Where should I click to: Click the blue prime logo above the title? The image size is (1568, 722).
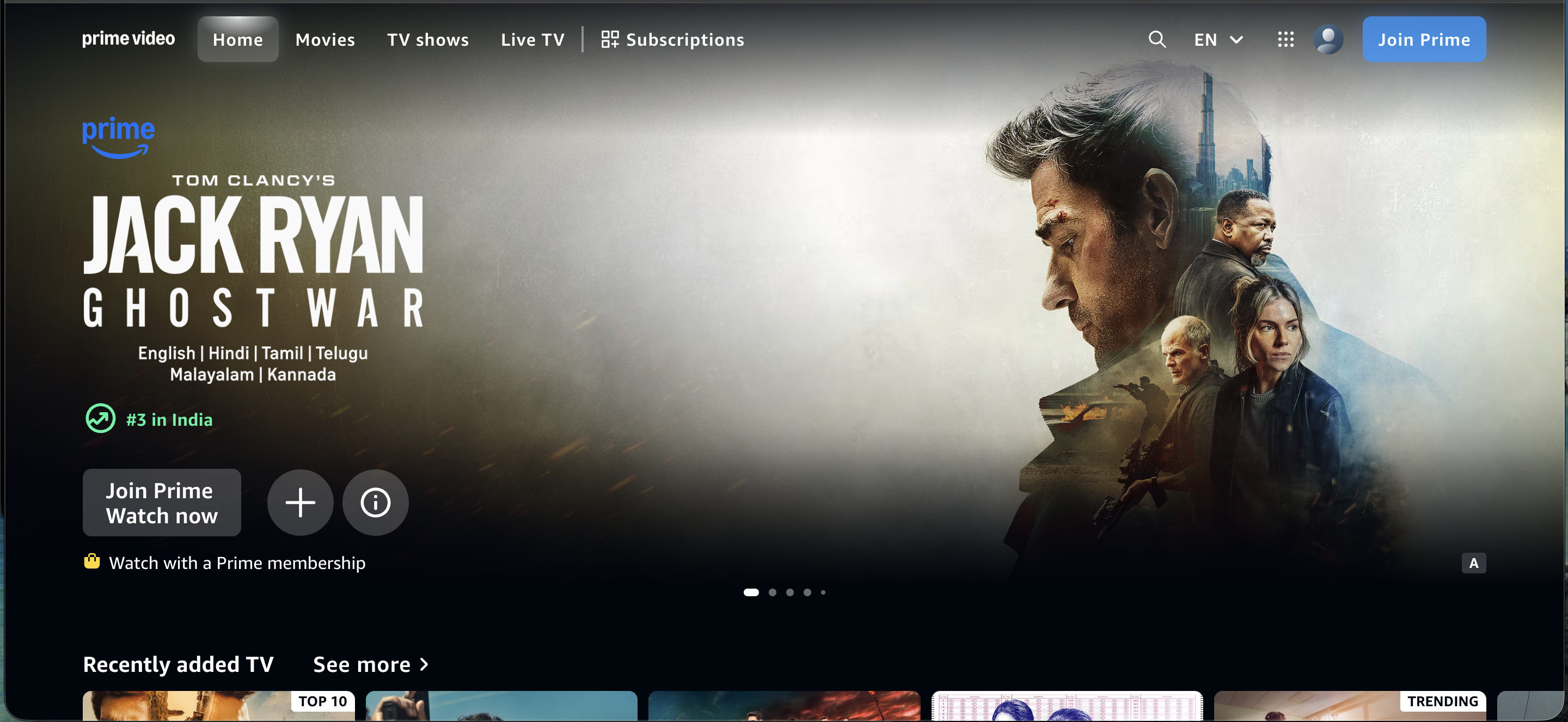click(119, 137)
